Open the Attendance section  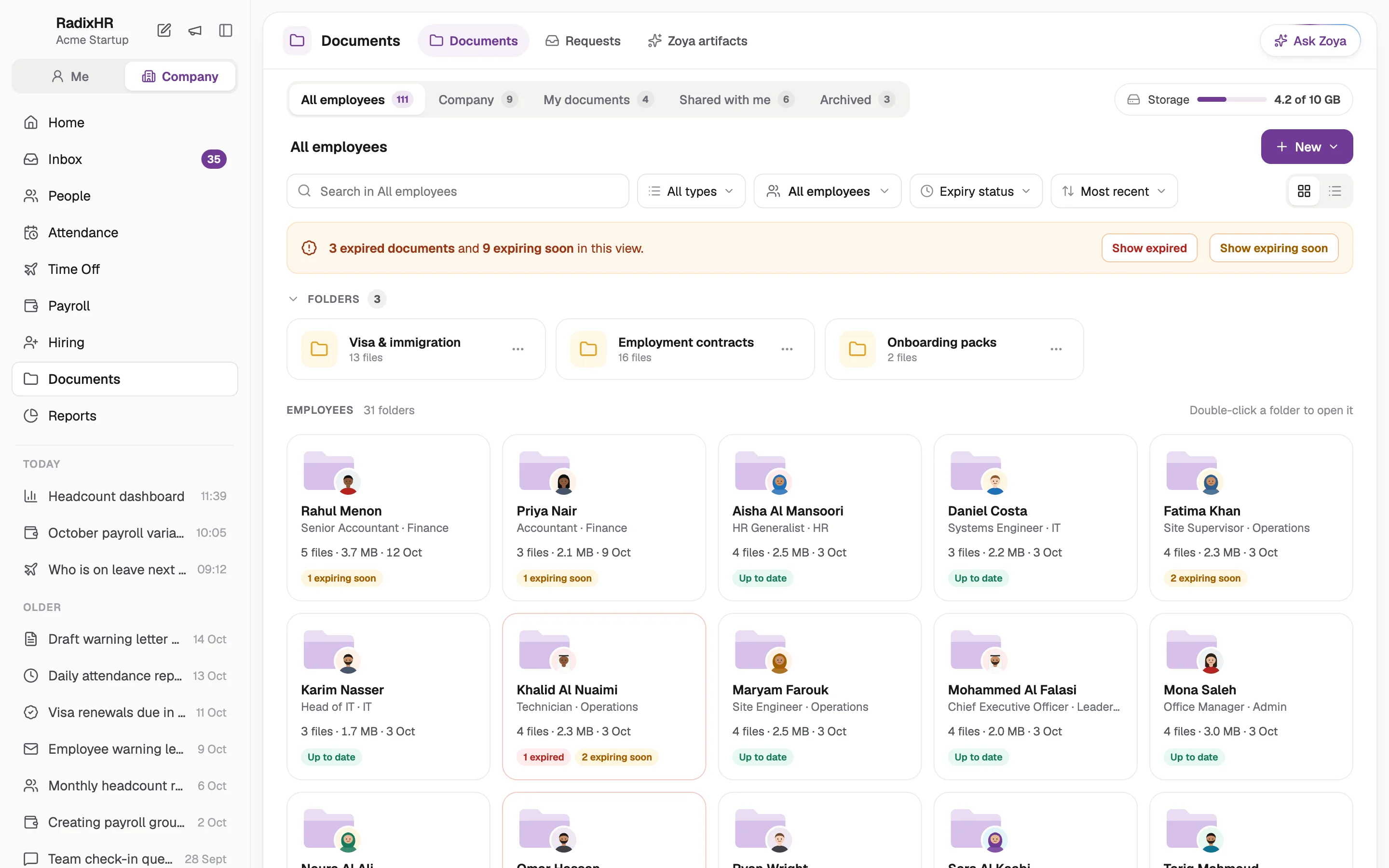pos(124,232)
